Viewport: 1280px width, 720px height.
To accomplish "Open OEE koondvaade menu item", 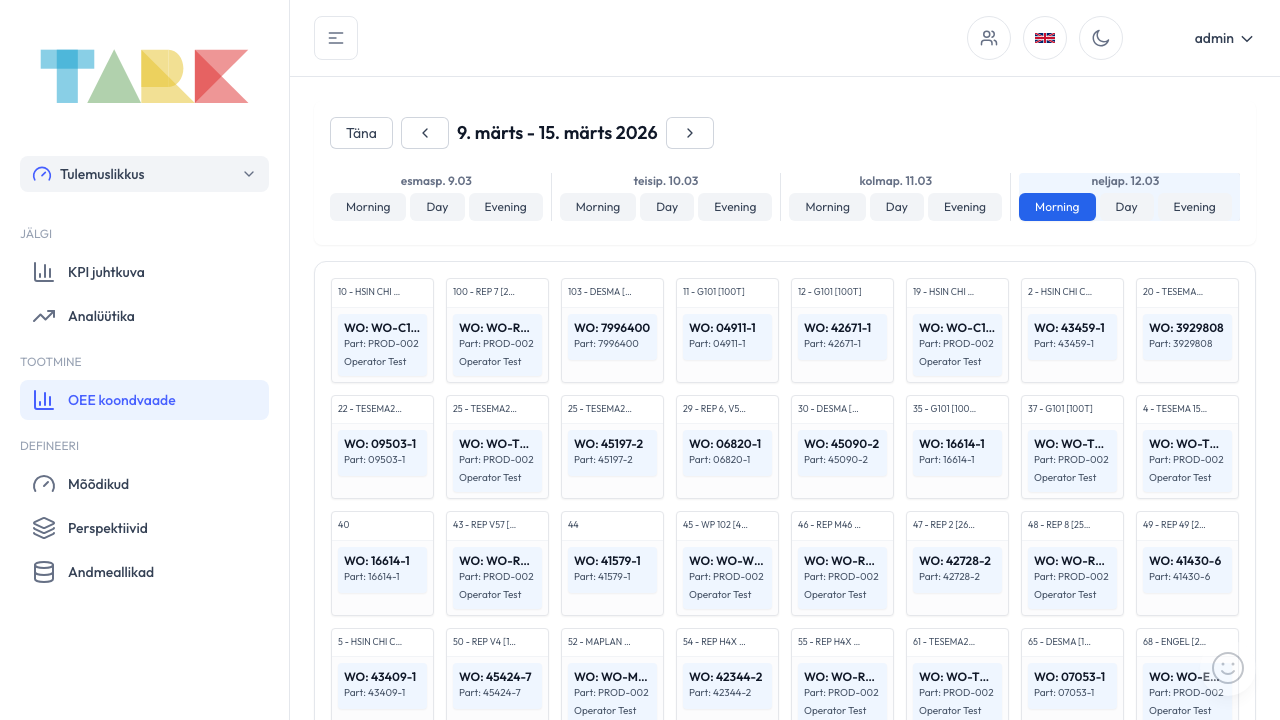I will (145, 400).
